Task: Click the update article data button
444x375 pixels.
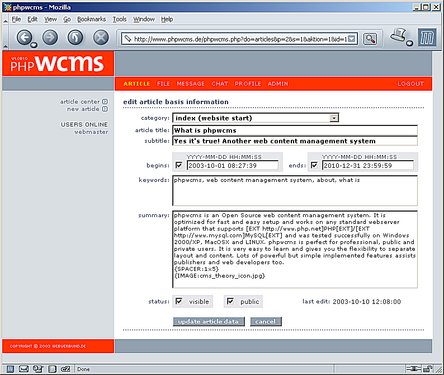Action: click(x=209, y=321)
